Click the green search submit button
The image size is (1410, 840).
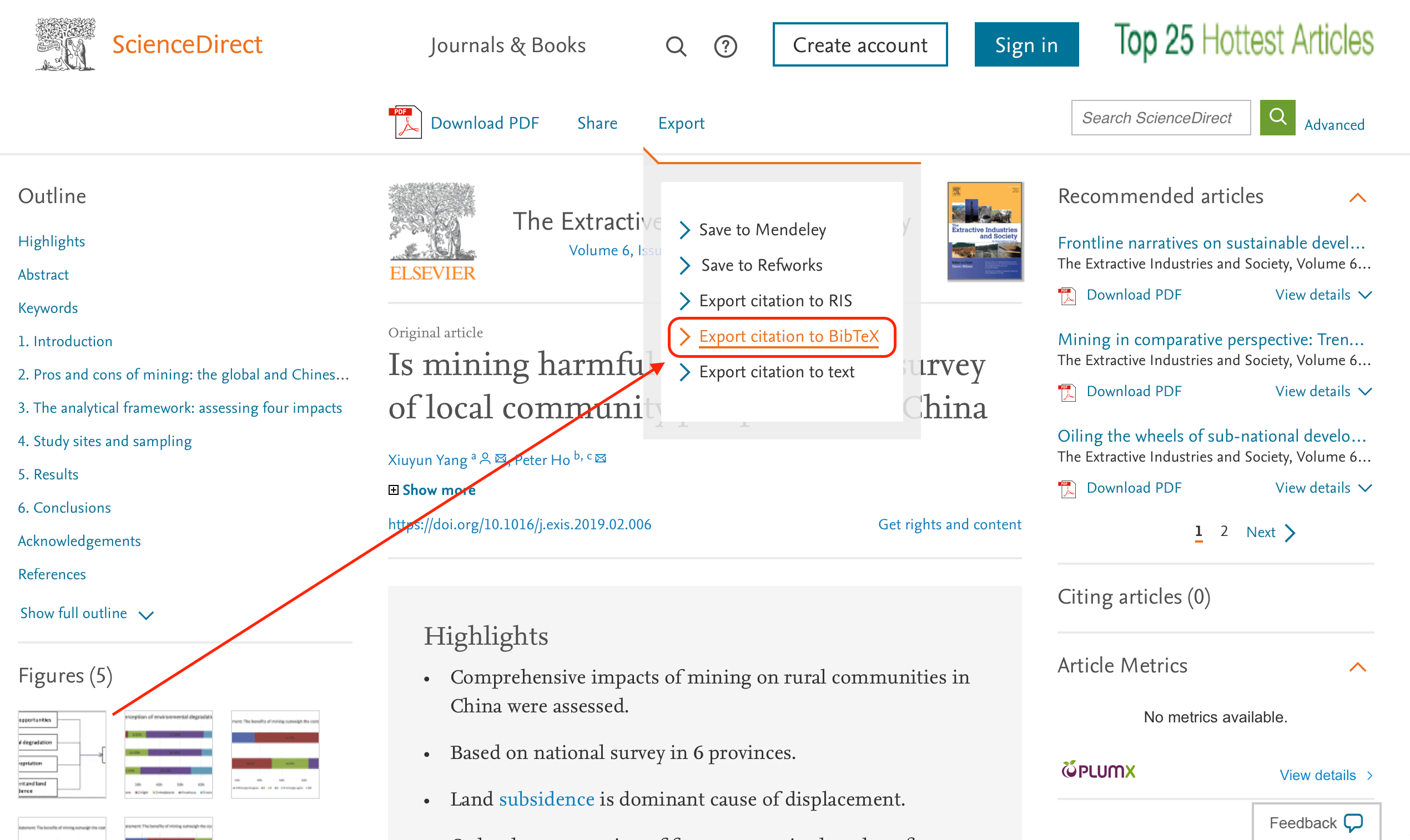point(1277,117)
